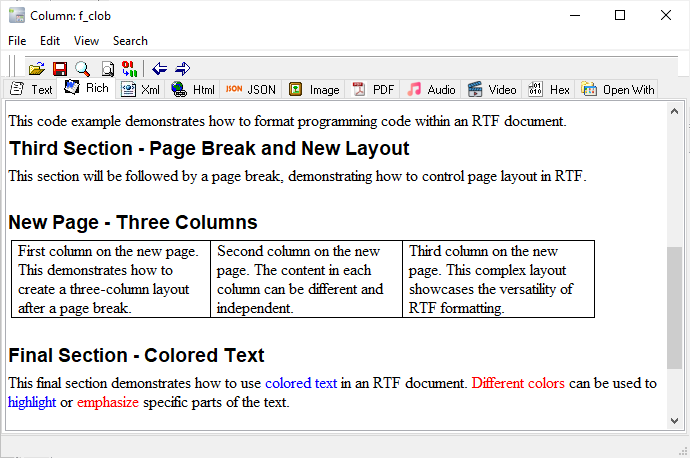
Task: Switch to the JSON tab
Action: 250,89
